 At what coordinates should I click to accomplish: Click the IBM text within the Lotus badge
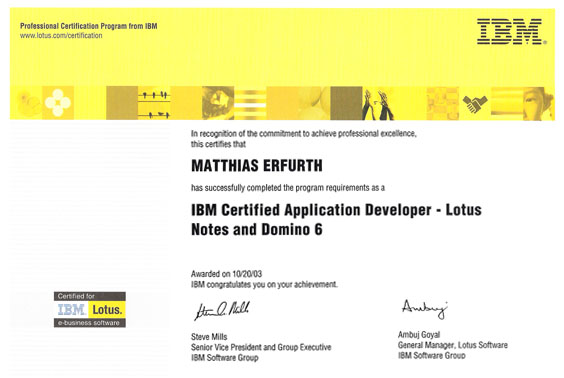tap(71, 309)
